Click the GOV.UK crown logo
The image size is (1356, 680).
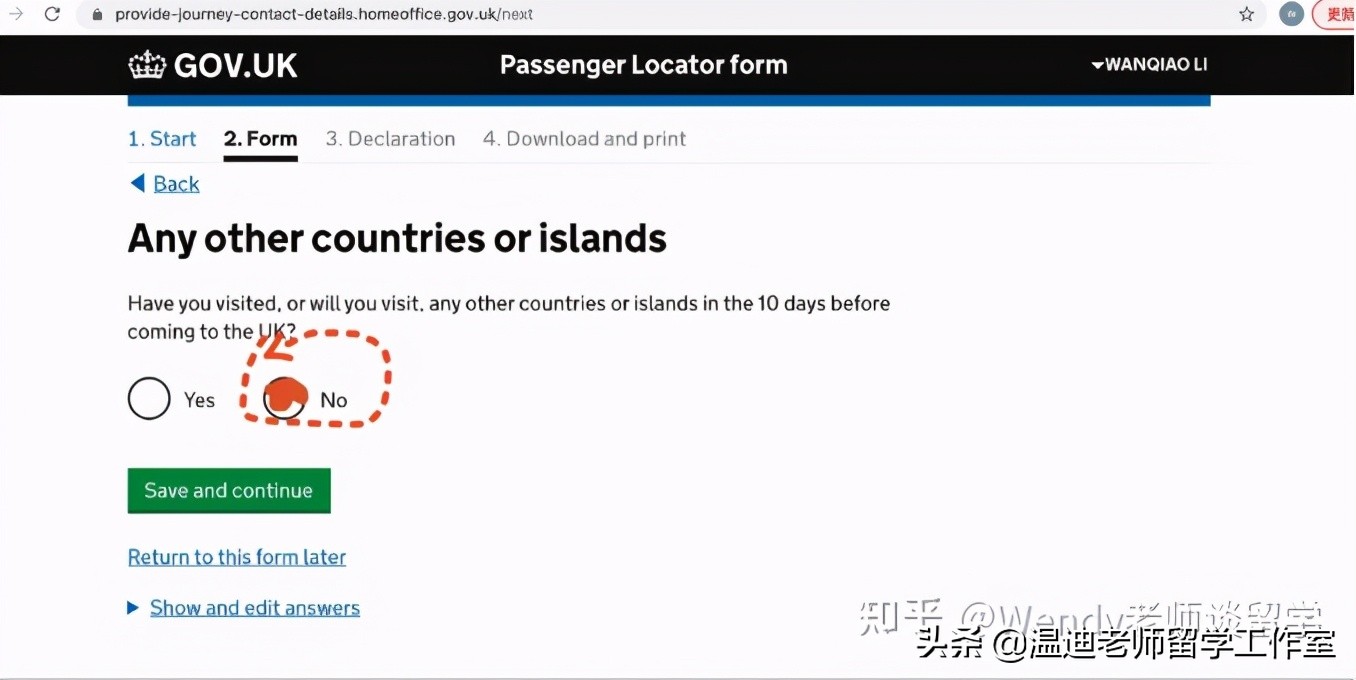pos(146,63)
